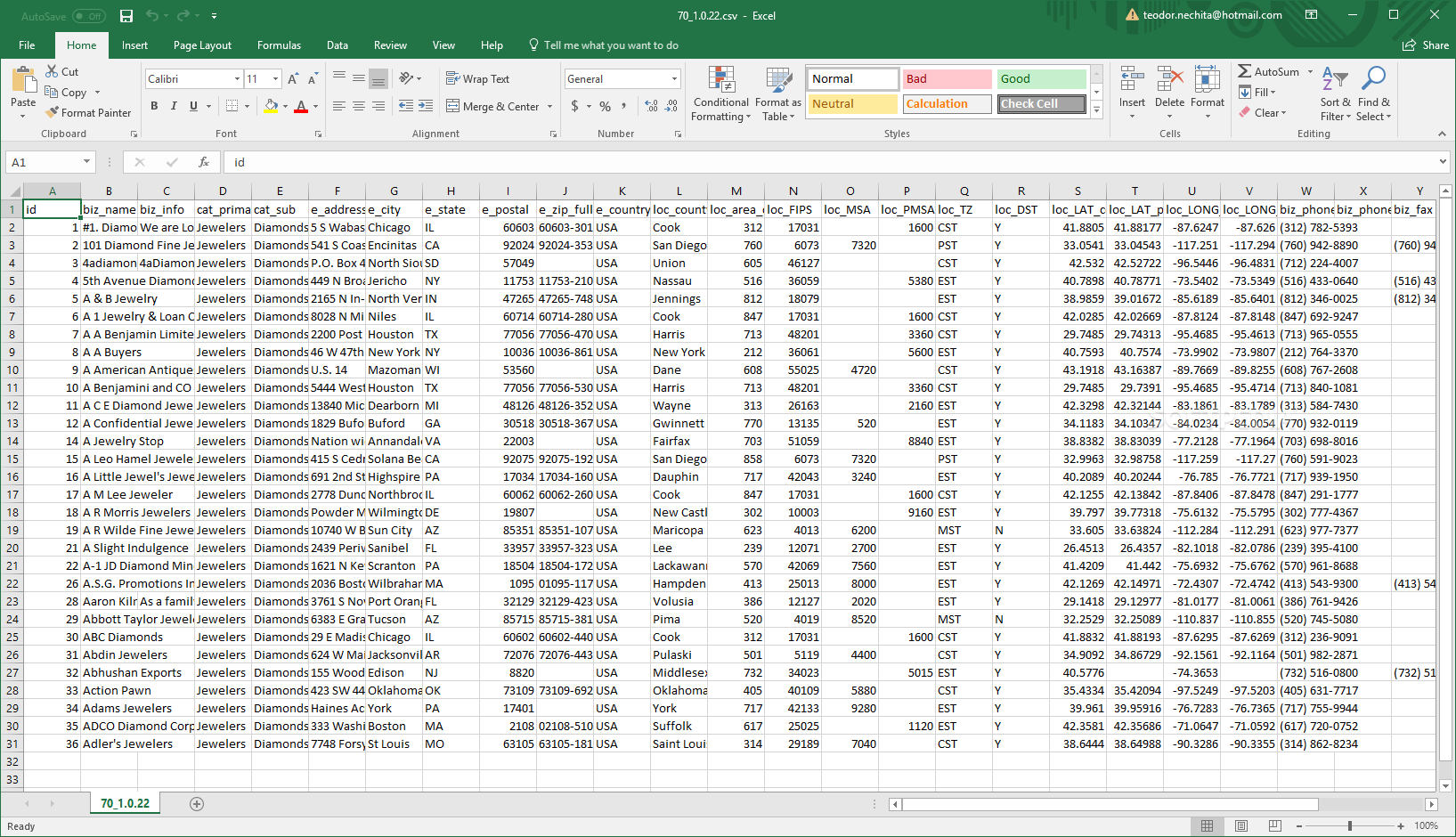The height and width of the screenshot is (837, 1456).
Task: Toggle Bottom Align
Action: pyautogui.click(x=378, y=78)
